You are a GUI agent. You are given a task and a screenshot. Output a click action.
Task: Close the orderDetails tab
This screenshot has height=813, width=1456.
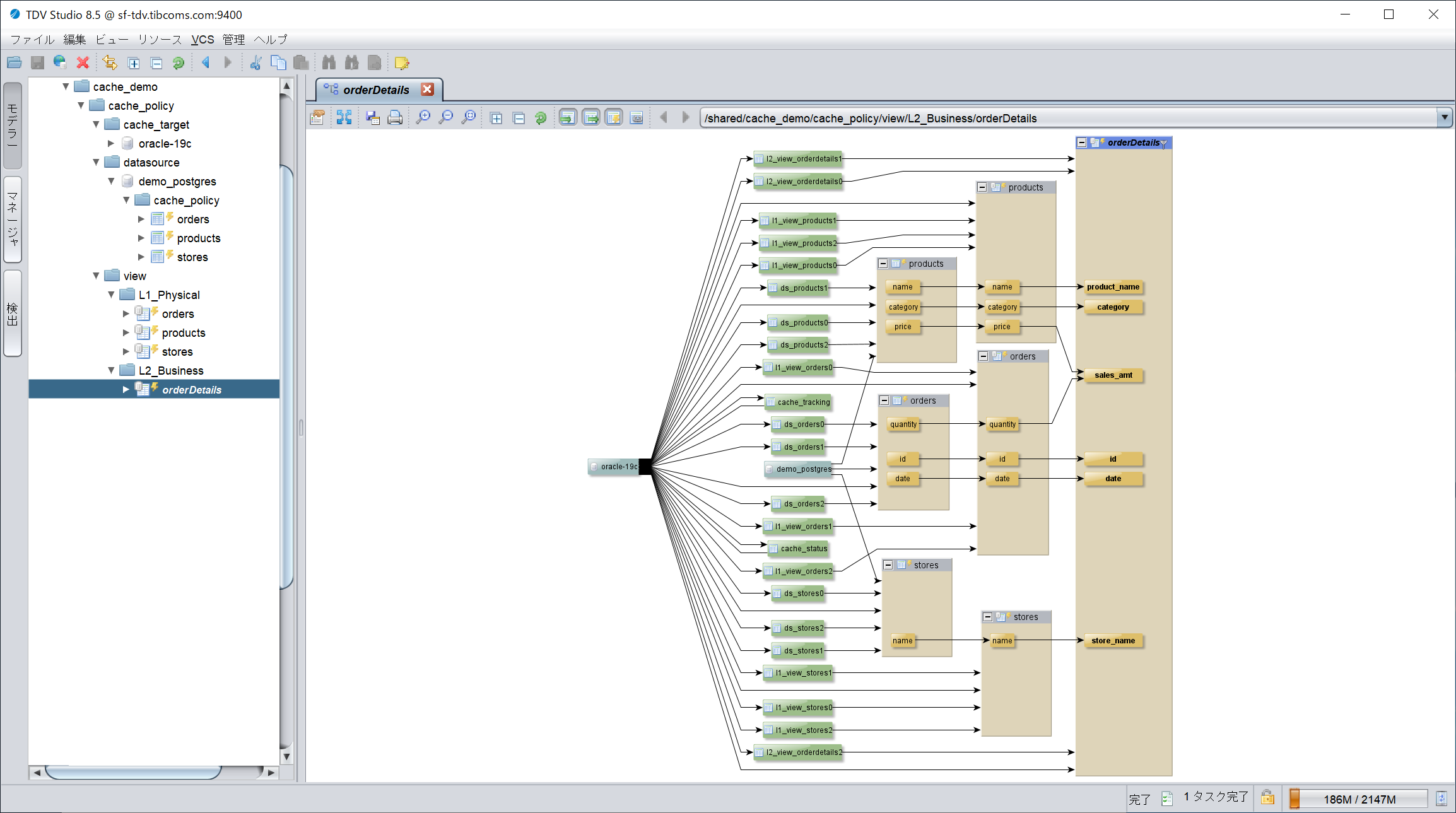[427, 89]
